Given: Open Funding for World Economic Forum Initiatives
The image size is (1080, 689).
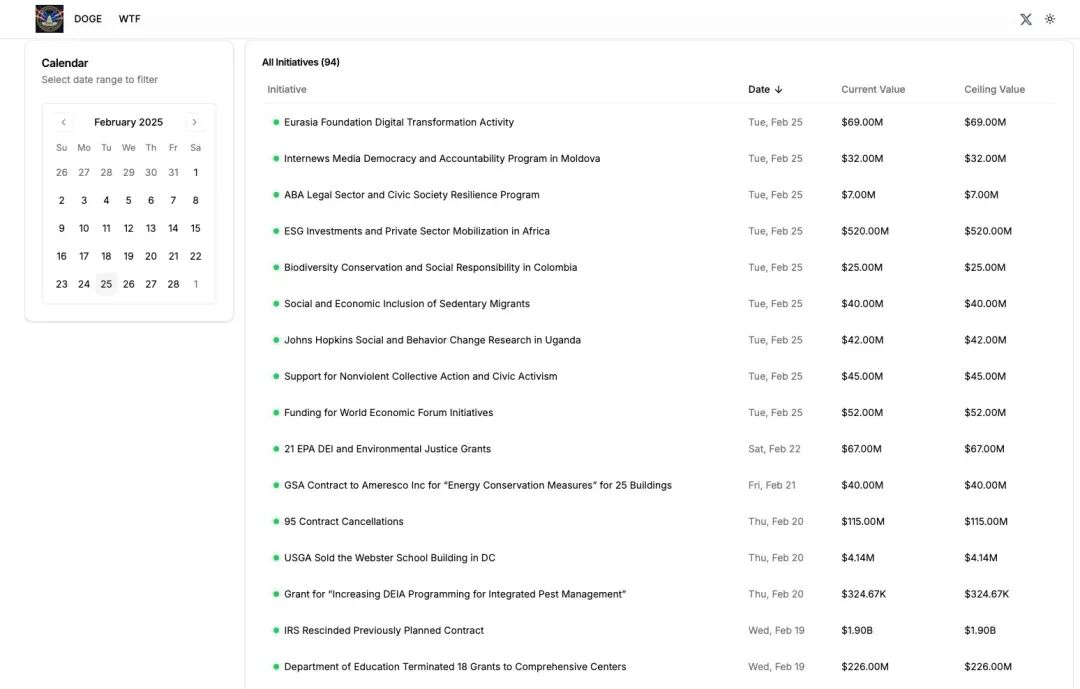Looking at the screenshot, I should (x=388, y=413).
